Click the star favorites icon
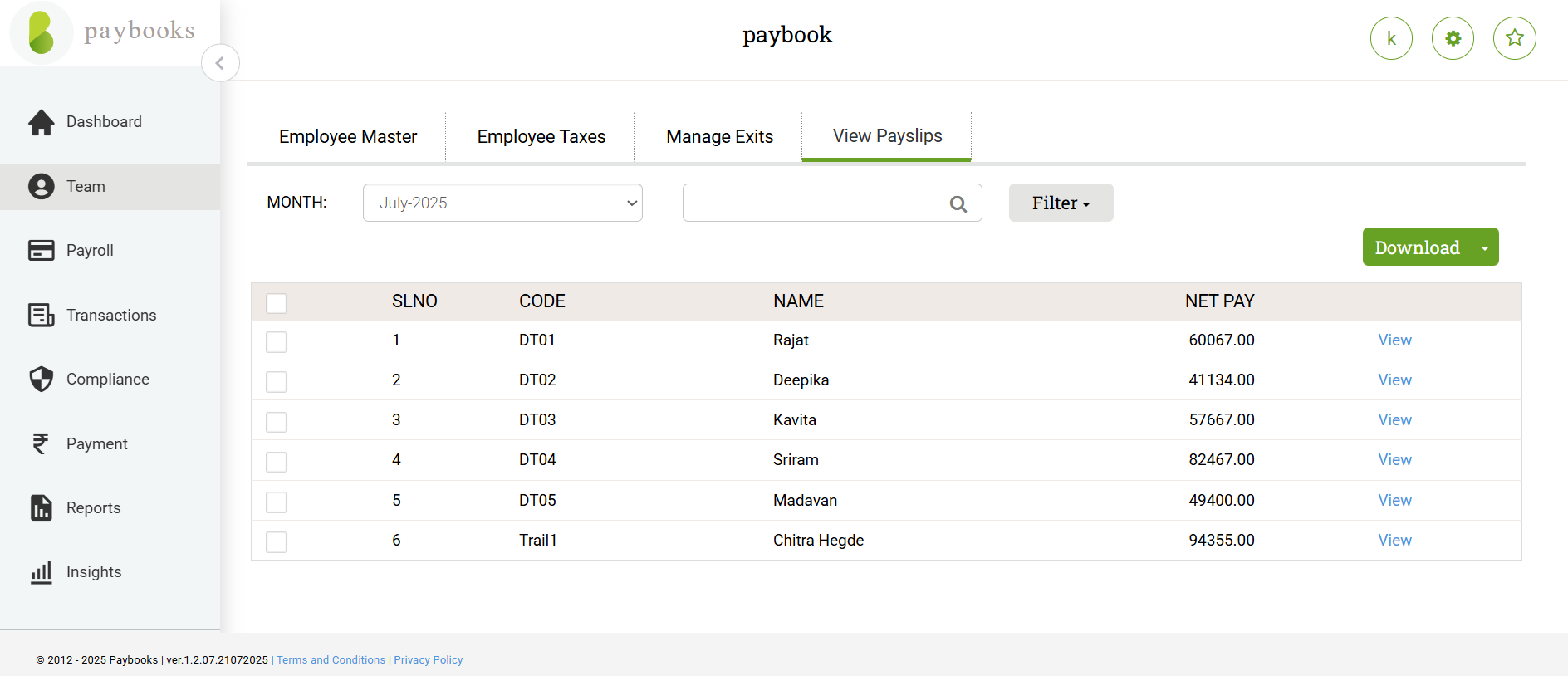Viewport: 1568px width, 676px height. 1514,38
